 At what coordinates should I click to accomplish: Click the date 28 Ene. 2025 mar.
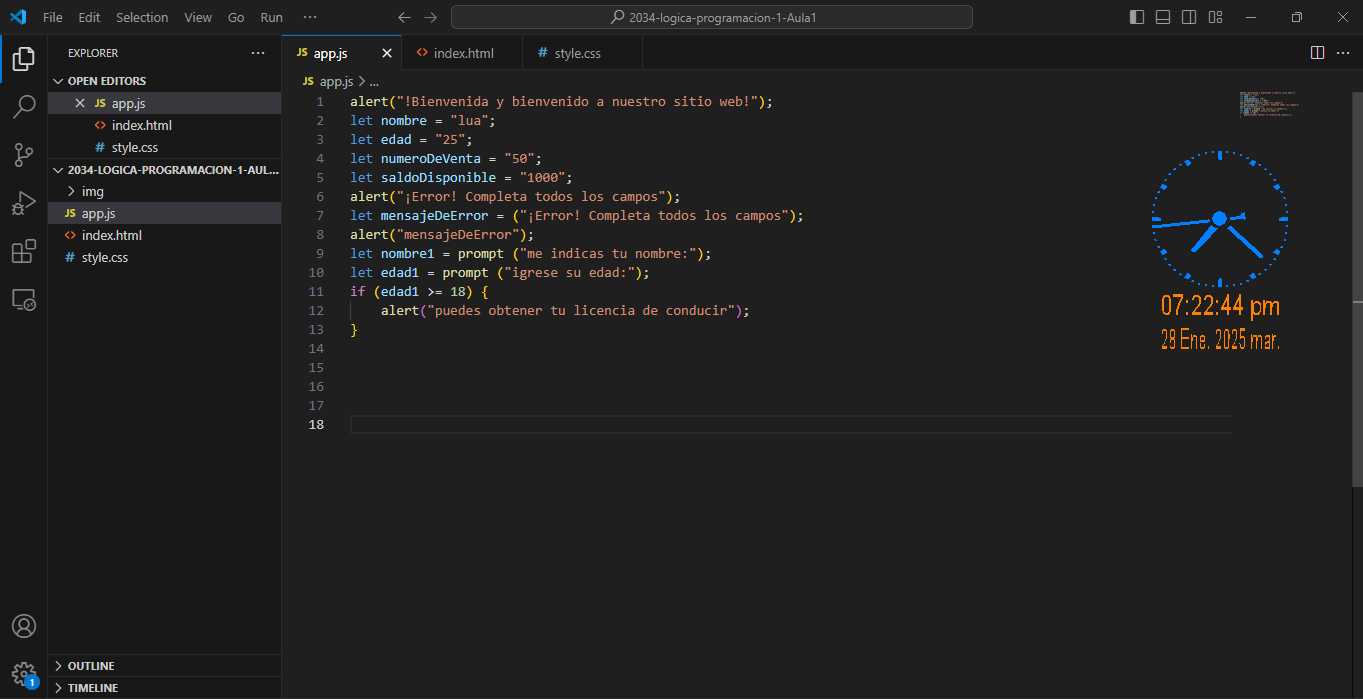point(1220,340)
